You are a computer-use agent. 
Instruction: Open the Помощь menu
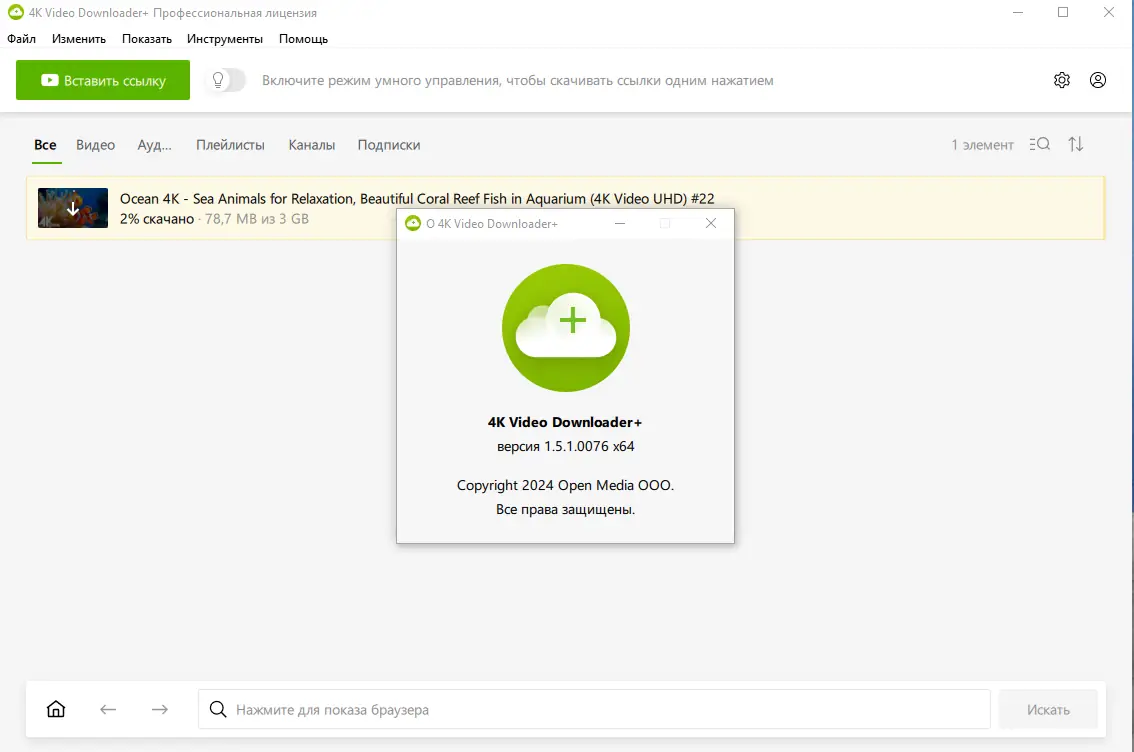pos(304,39)
